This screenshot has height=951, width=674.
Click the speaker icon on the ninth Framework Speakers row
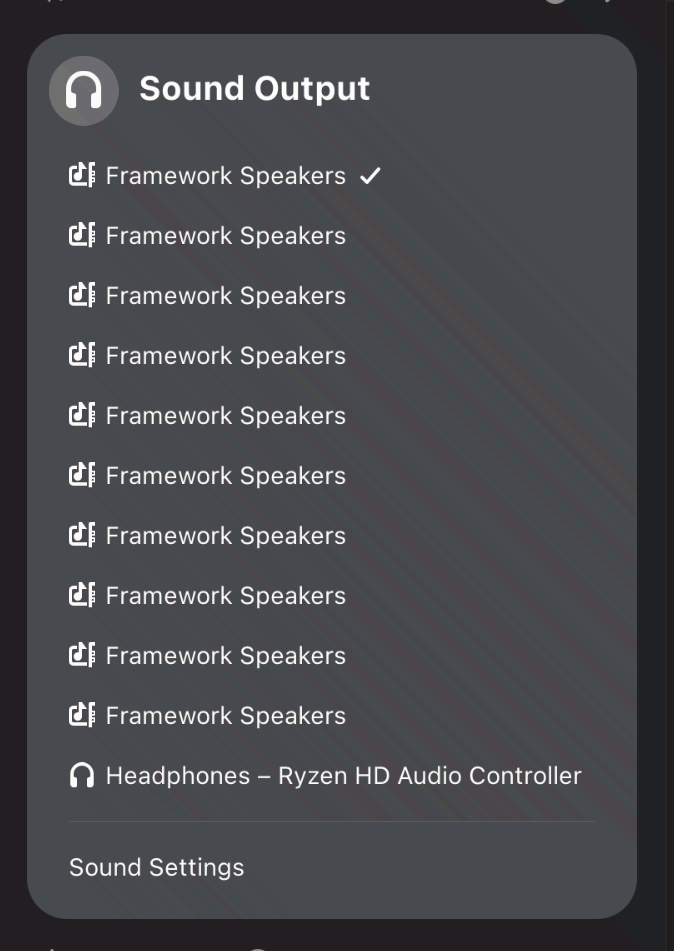82,656
